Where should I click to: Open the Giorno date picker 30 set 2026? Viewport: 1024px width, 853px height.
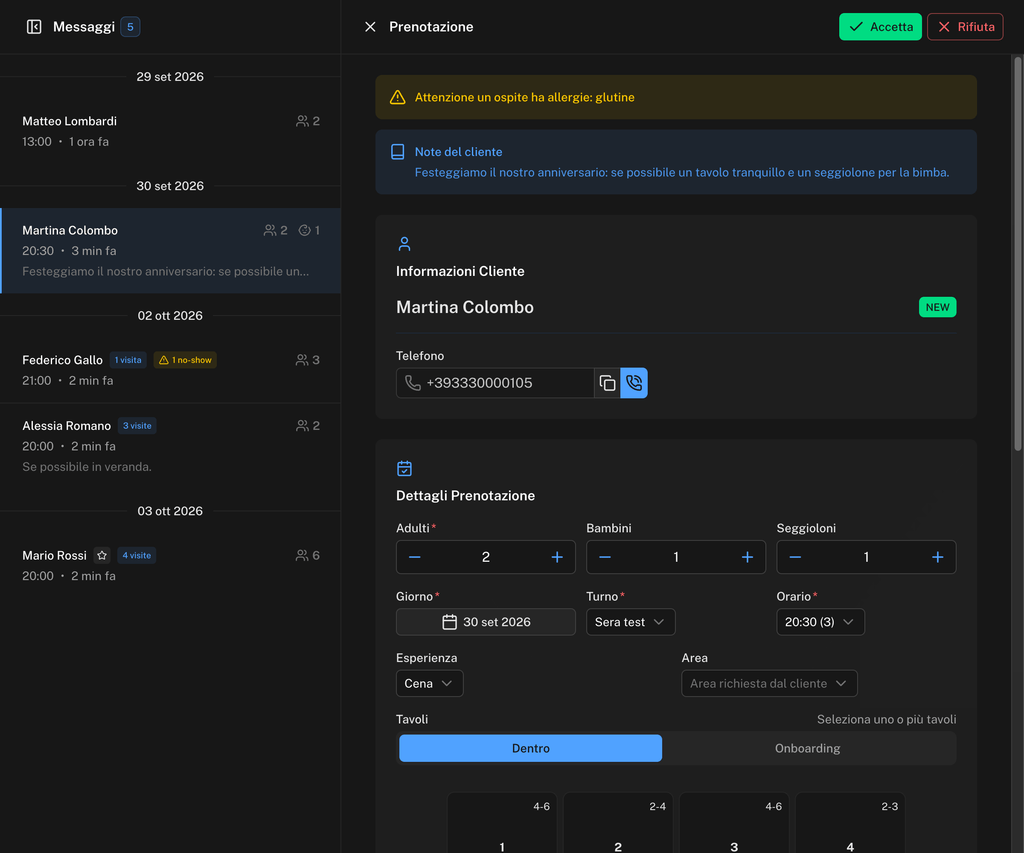pyautogui.click(x=486, y=622)
